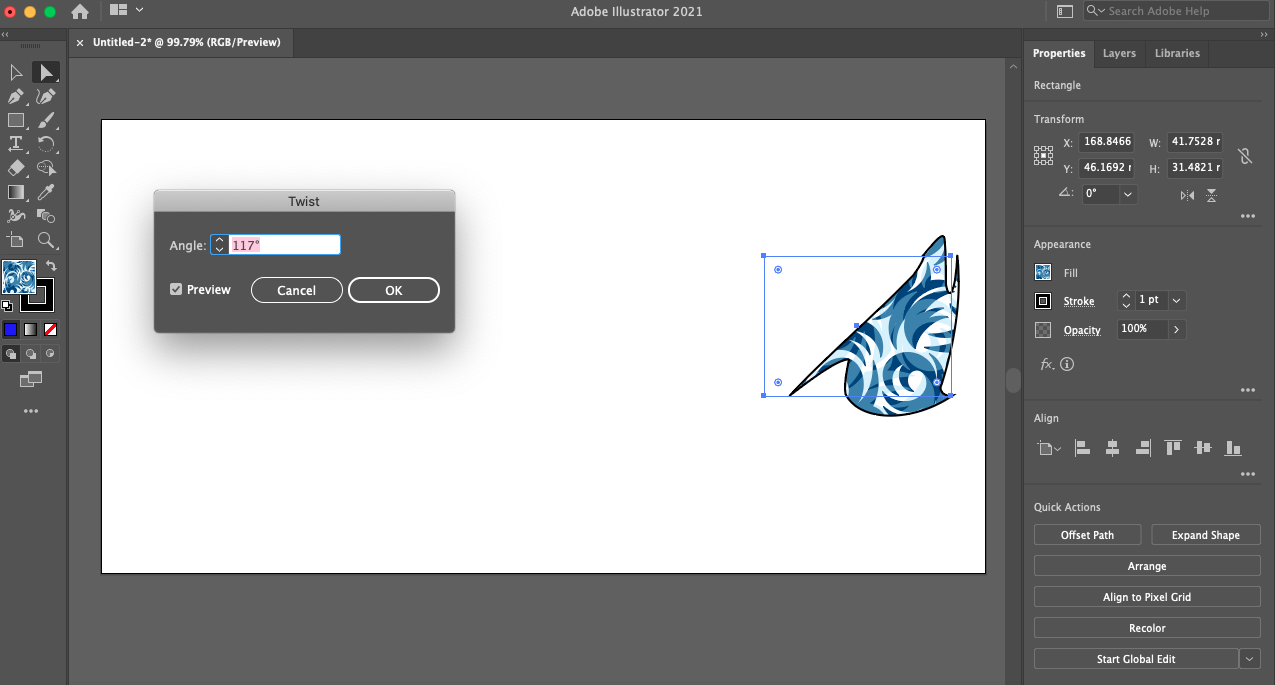Click the Fill pattern swatch in Appearance
The image size is (1275, 685).
(x=1043, y=272)
